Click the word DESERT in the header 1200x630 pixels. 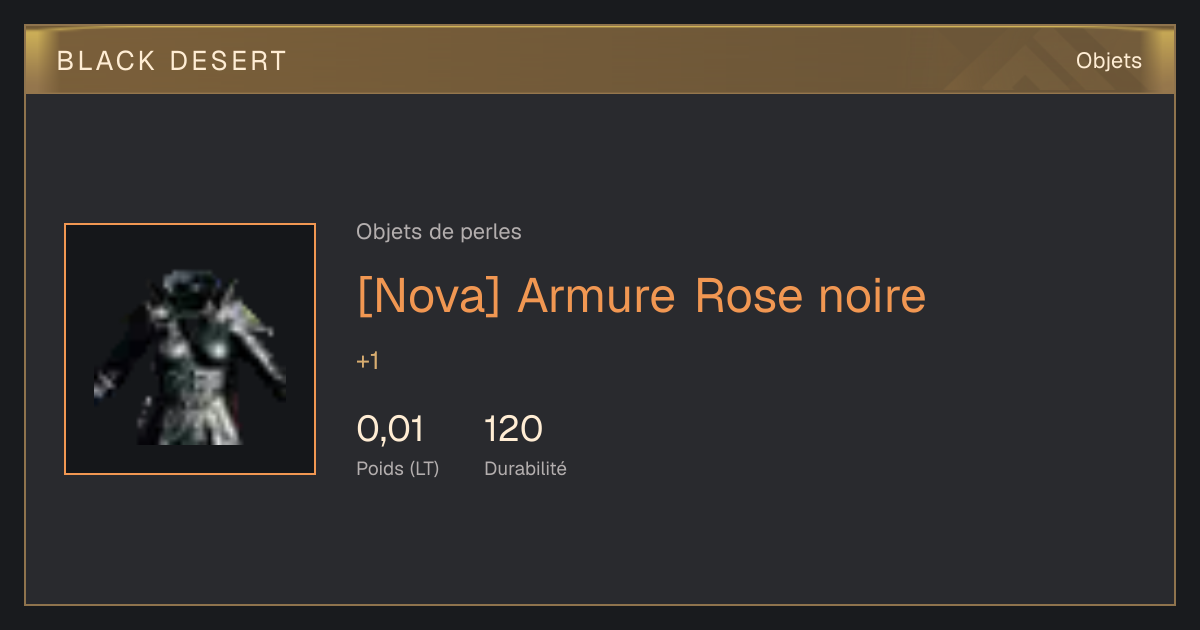pos(228,61)
